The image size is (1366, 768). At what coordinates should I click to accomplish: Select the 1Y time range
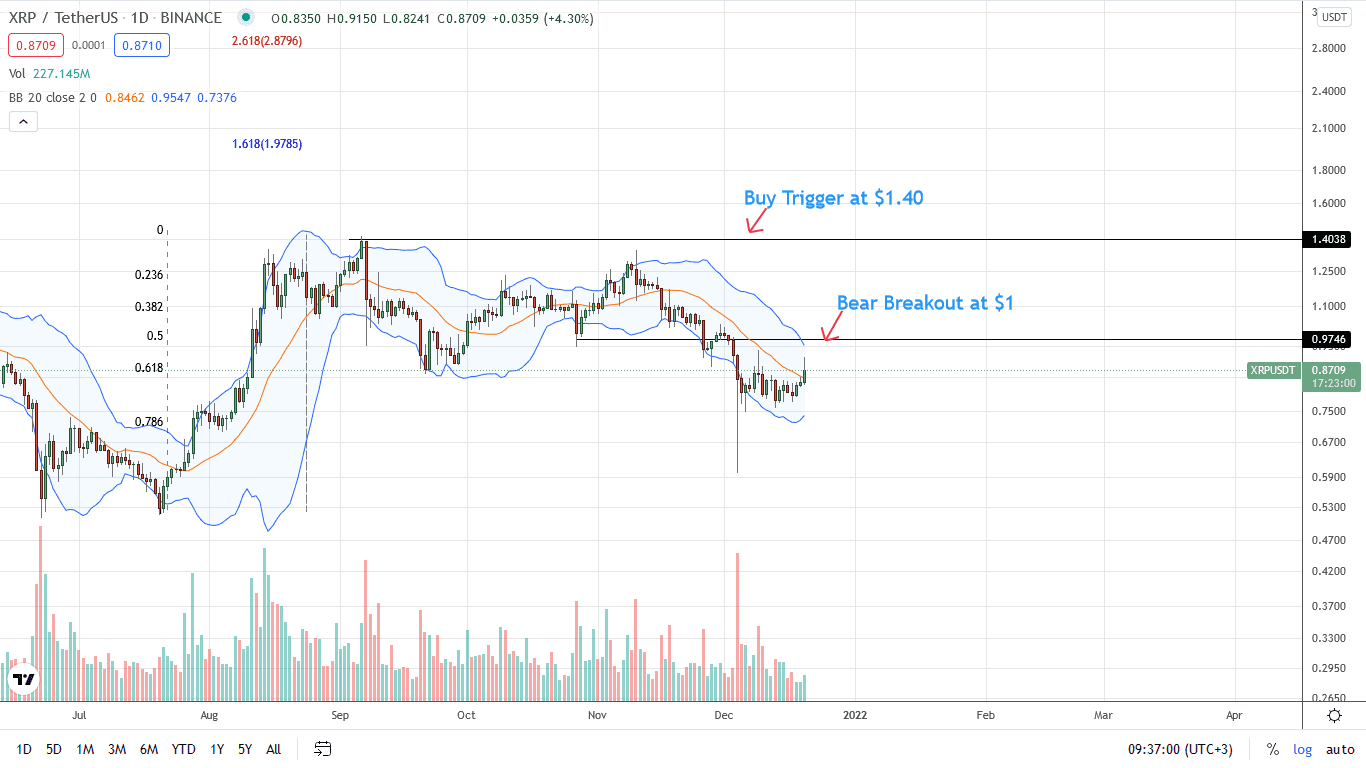click(216, 749)
